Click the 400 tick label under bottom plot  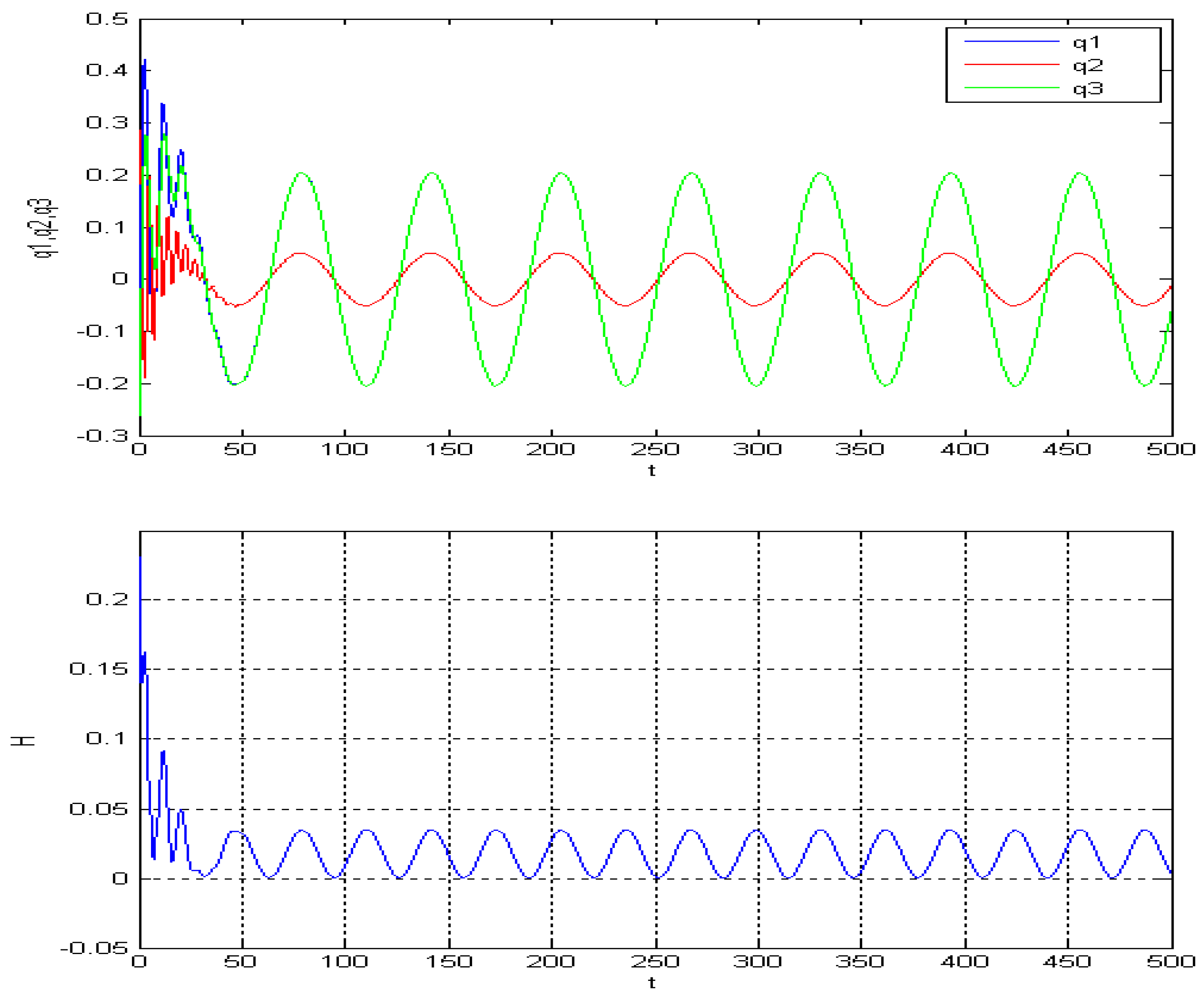(965, 961)
